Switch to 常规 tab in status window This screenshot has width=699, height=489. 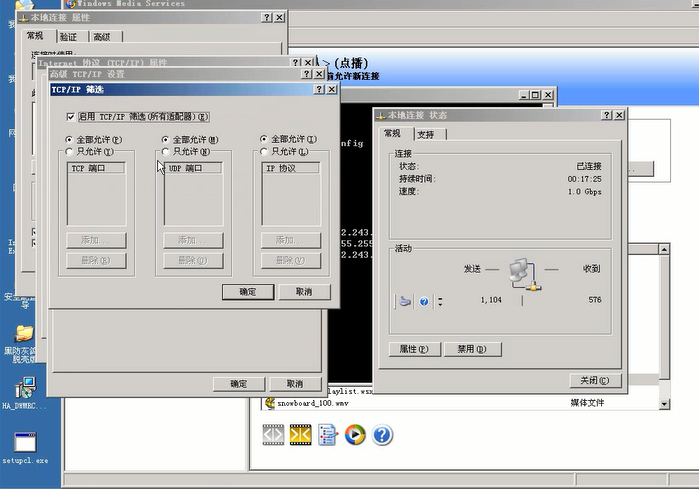click(395, 133)
